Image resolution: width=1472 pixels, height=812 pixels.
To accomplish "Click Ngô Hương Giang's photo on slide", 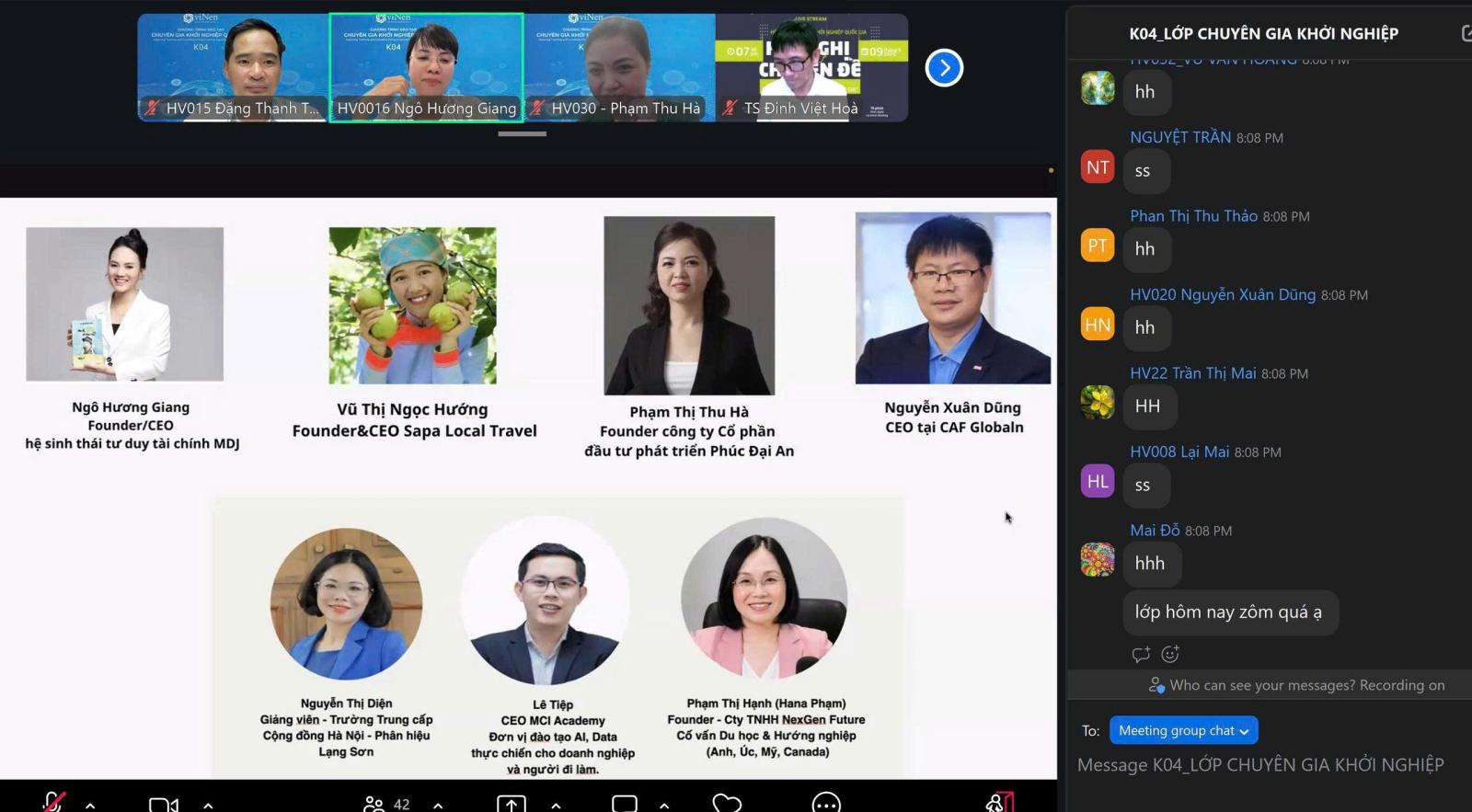I will [x=125, y=304].
